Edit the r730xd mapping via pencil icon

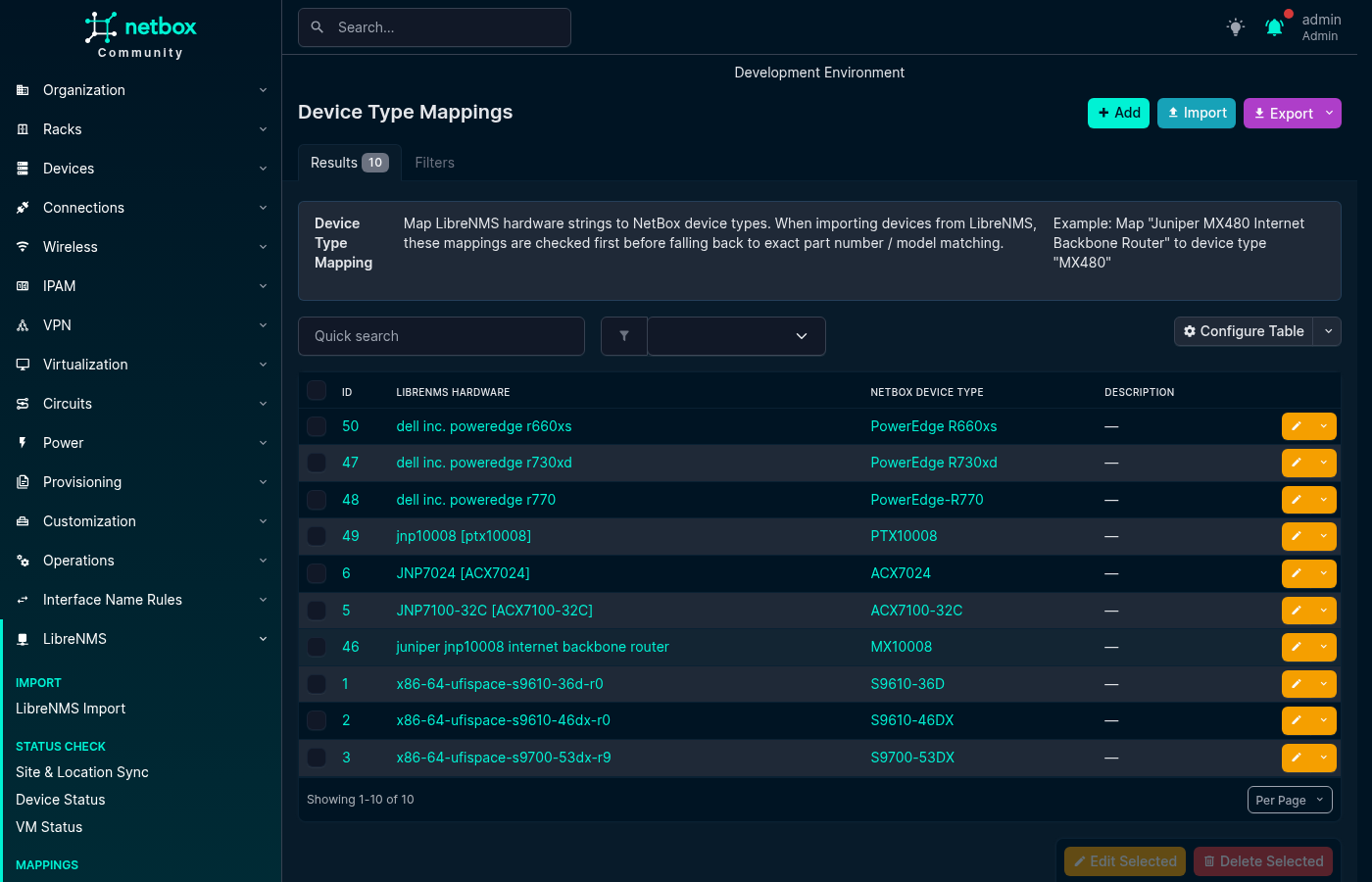point(1297,463)
